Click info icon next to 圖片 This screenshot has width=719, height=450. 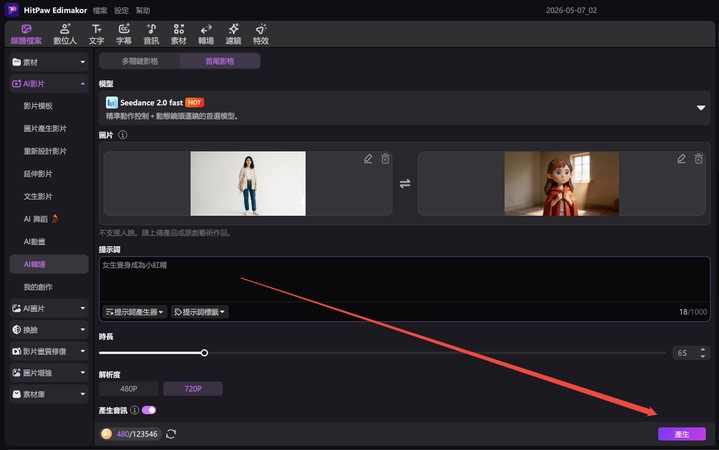(122, 135)
